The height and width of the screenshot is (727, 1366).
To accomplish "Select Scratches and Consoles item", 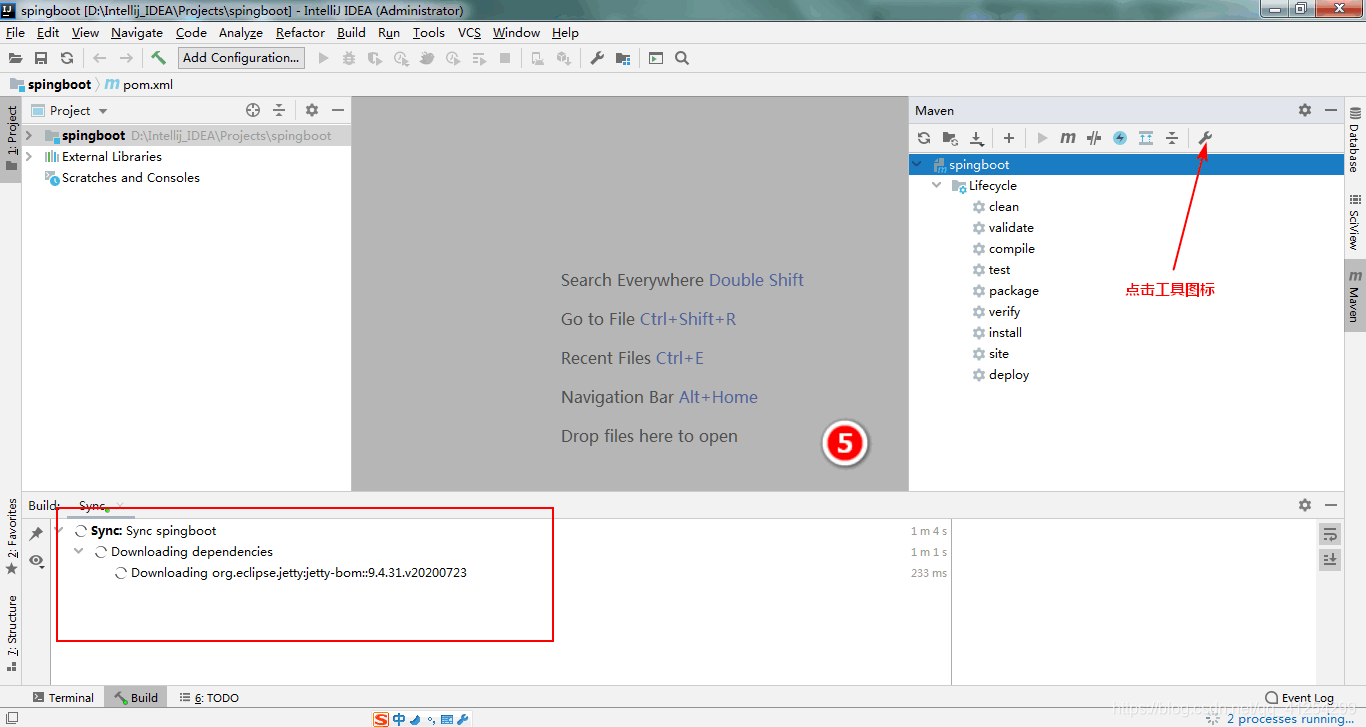I will 130,178.
